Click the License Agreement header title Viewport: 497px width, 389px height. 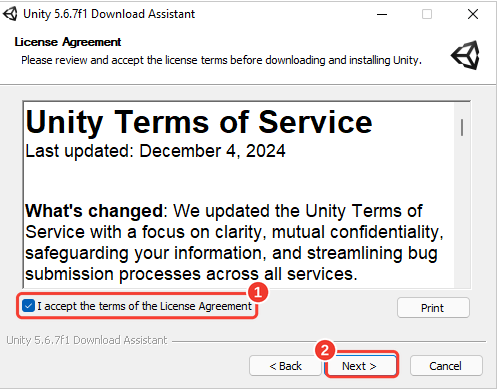tap(68, 42)
